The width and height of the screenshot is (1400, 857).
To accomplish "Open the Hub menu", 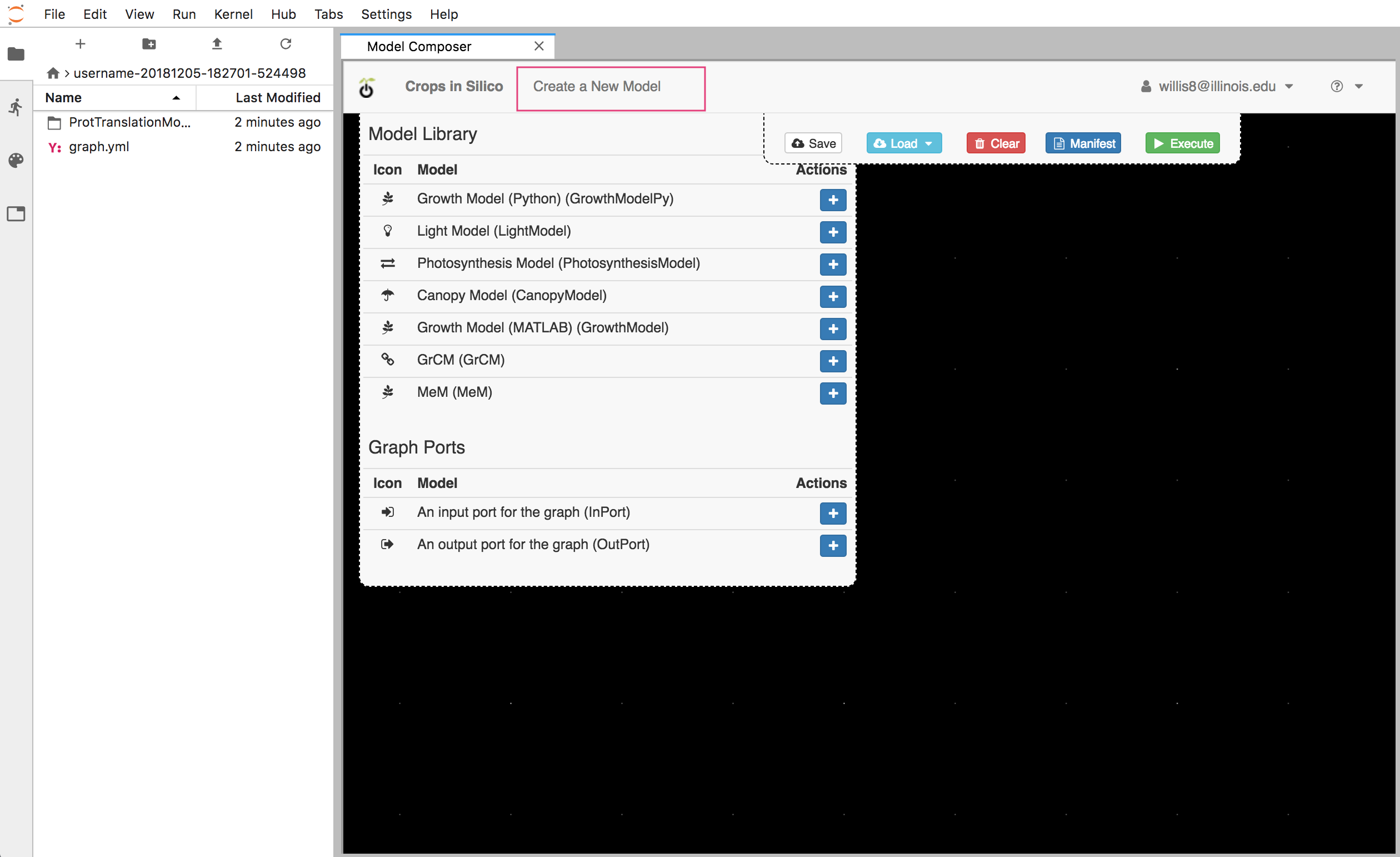I will click(283, 14).
